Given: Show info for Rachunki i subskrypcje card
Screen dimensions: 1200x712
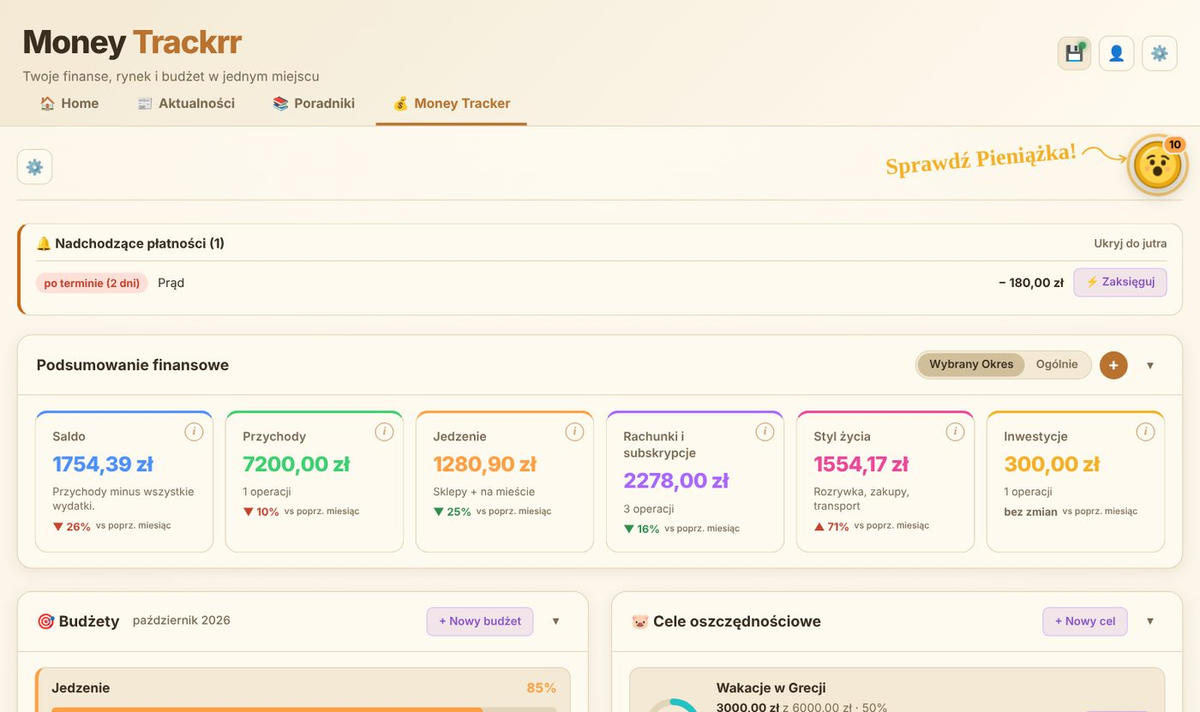Looking at the screenshot, I should 765,432.
